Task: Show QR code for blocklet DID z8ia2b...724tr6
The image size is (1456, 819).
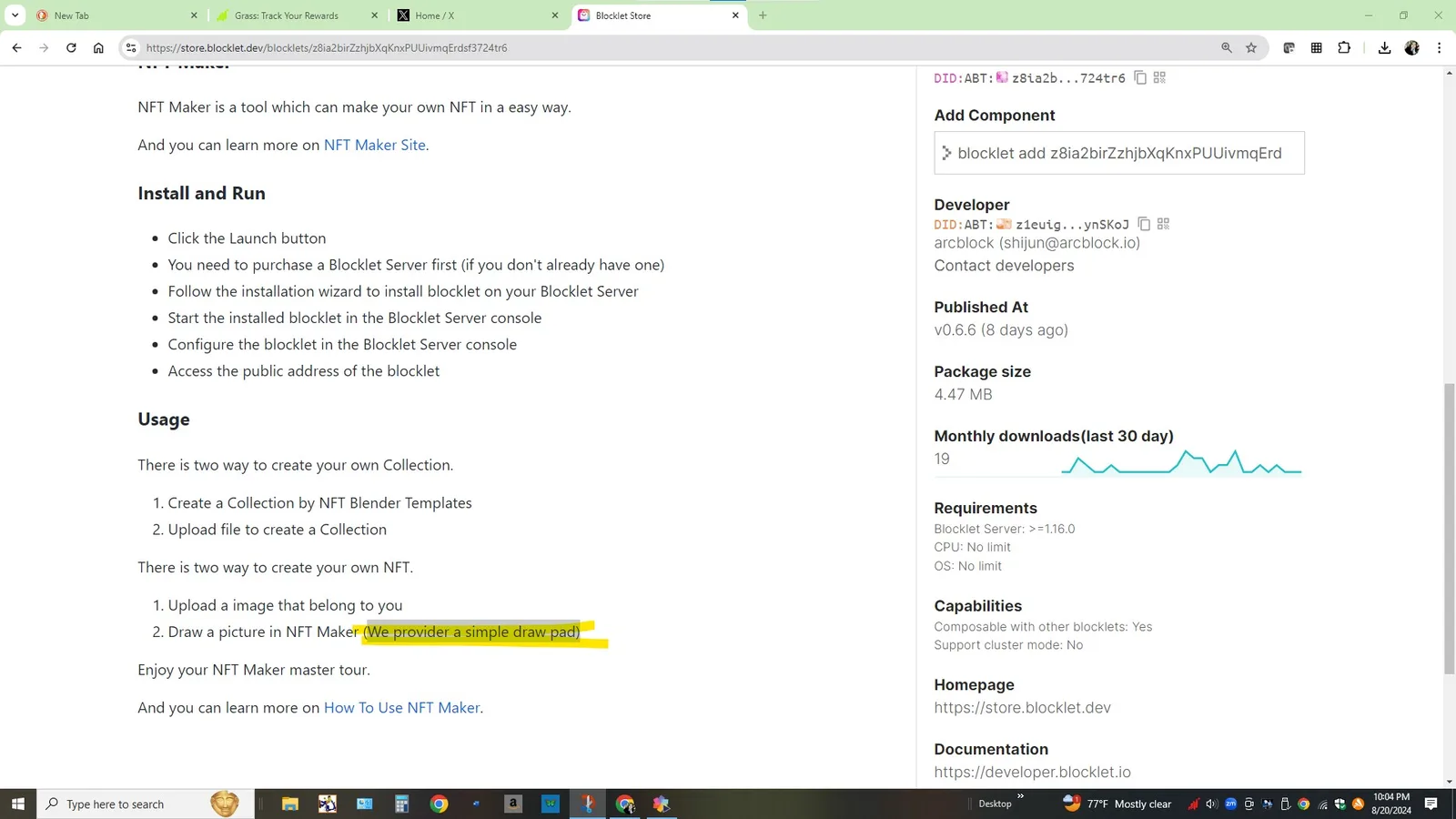Action: (1159, 77)
